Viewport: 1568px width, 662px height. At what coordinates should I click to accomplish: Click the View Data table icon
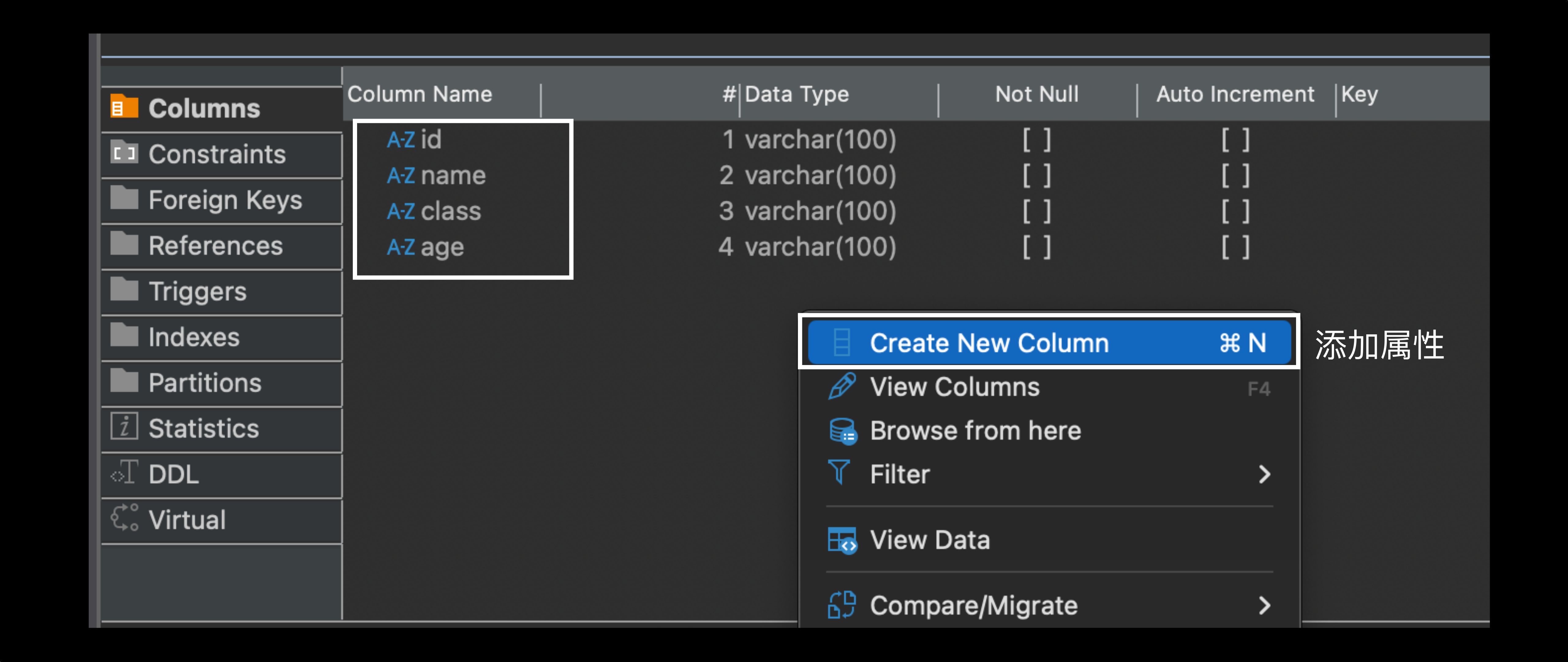842,540
